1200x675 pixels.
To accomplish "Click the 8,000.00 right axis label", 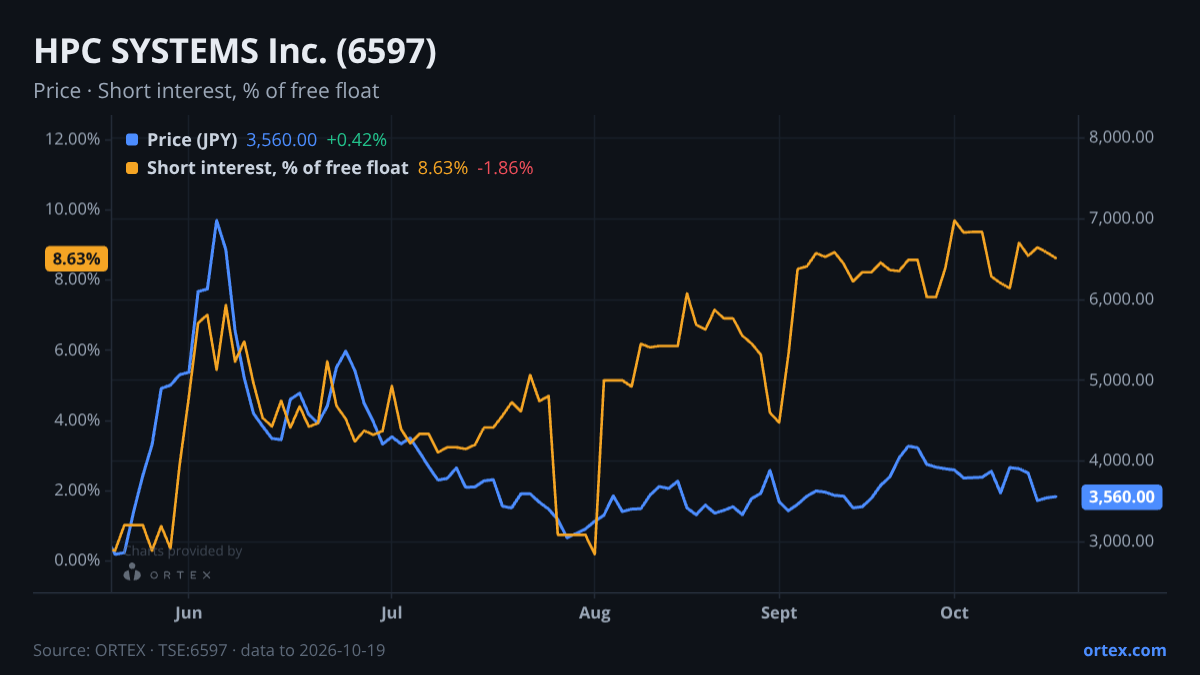I will [x=1121, y=138].
